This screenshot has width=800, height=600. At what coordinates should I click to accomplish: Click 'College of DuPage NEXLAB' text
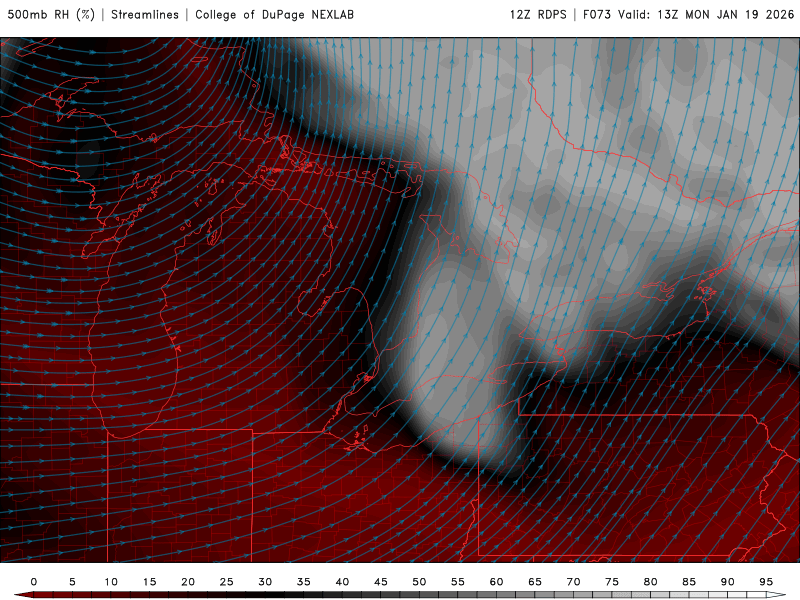click(274, 15)
